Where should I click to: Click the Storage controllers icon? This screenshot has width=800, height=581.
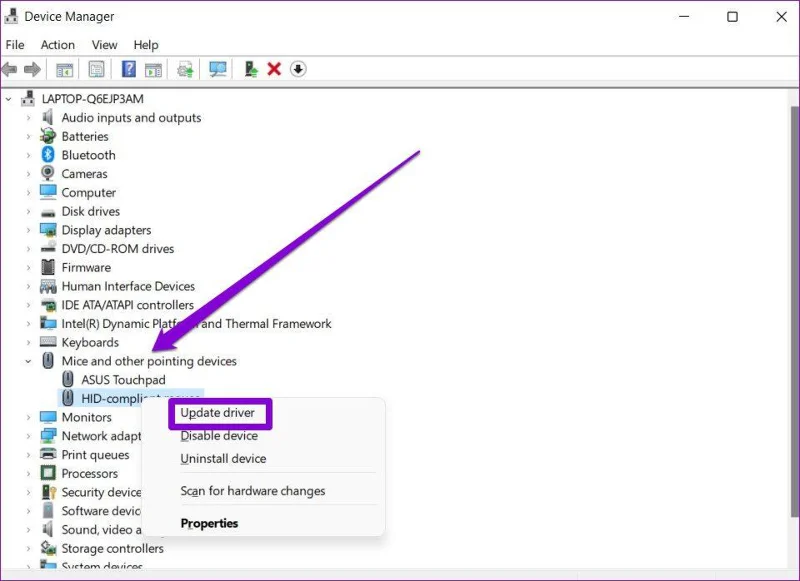coord(48,548)
